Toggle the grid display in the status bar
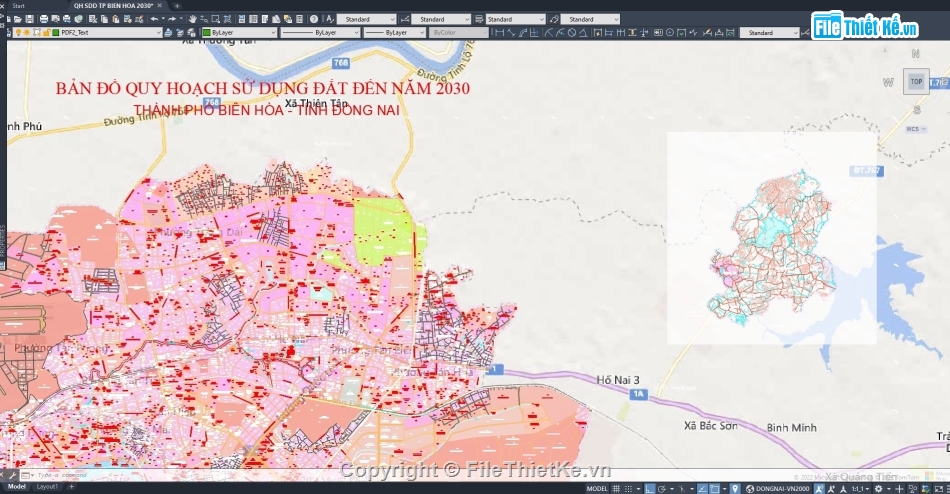The width and height of the screenshot is (950, 494). coord(616,489)
